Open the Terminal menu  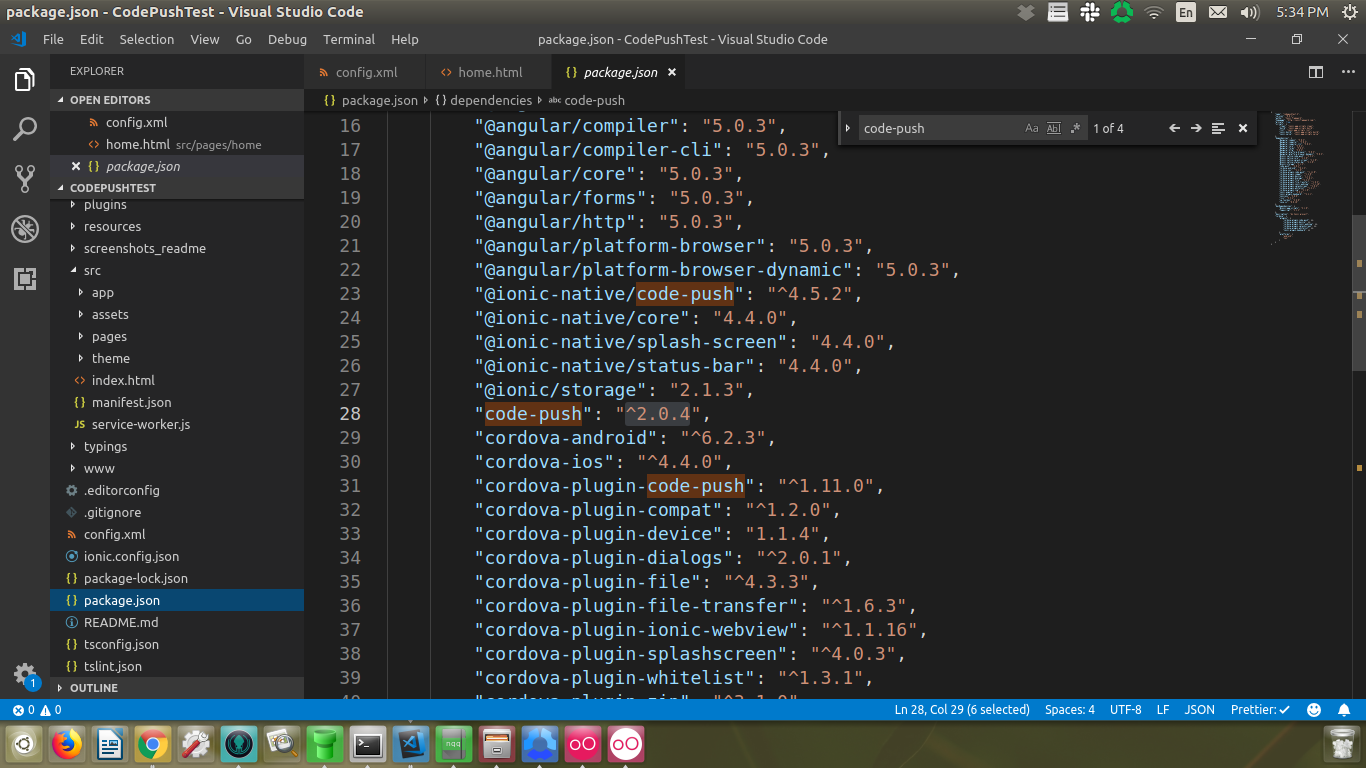(x=349, y=39)
